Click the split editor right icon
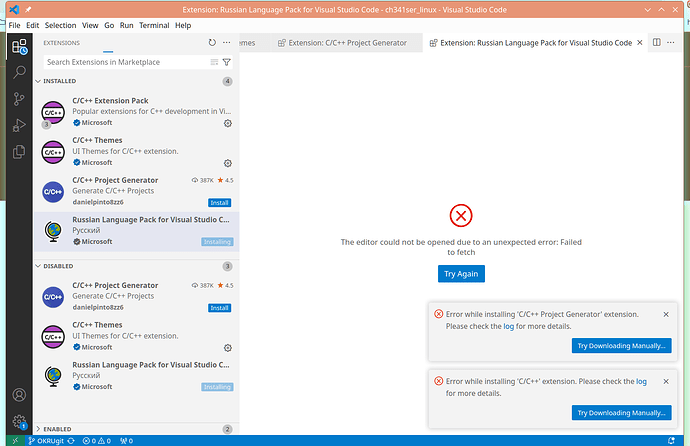 tap(657, 43)
